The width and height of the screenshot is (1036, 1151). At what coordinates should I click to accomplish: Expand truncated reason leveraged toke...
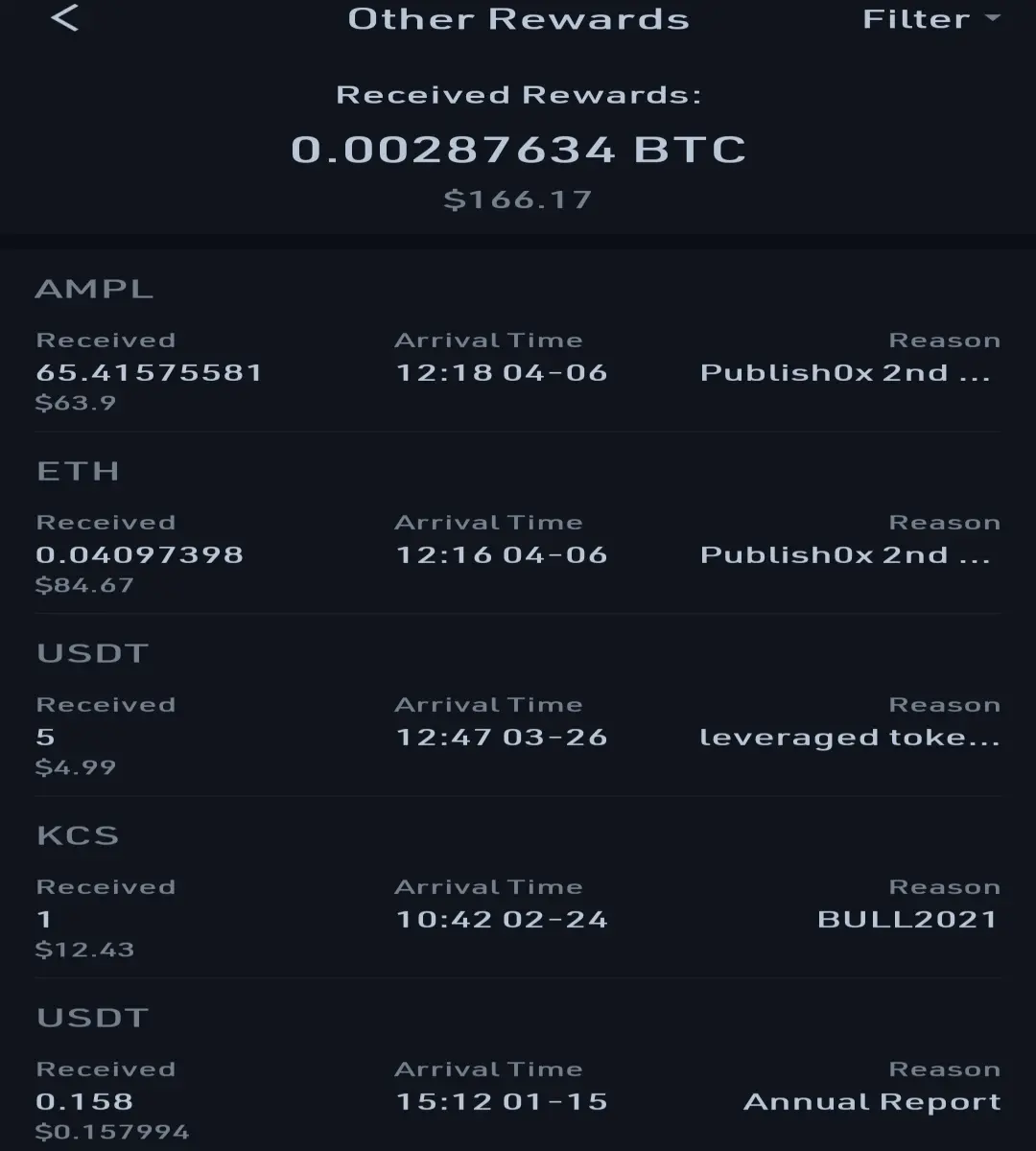[x=850, y=738]
